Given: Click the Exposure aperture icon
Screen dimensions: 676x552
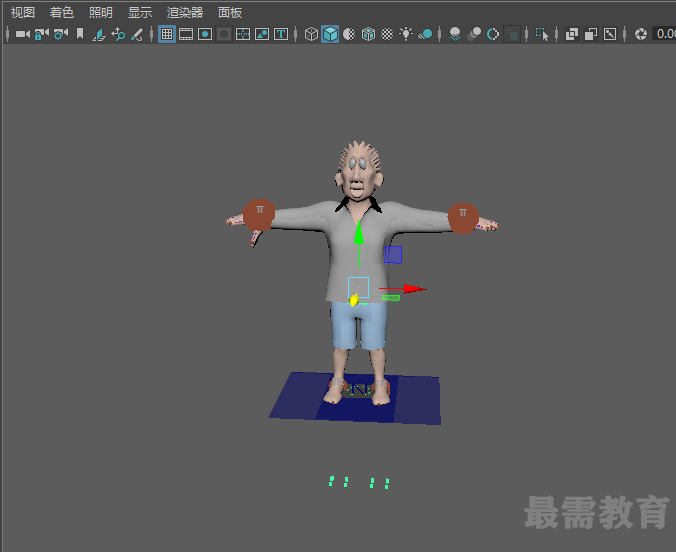Looking at the screenshot, I should 641,34.
